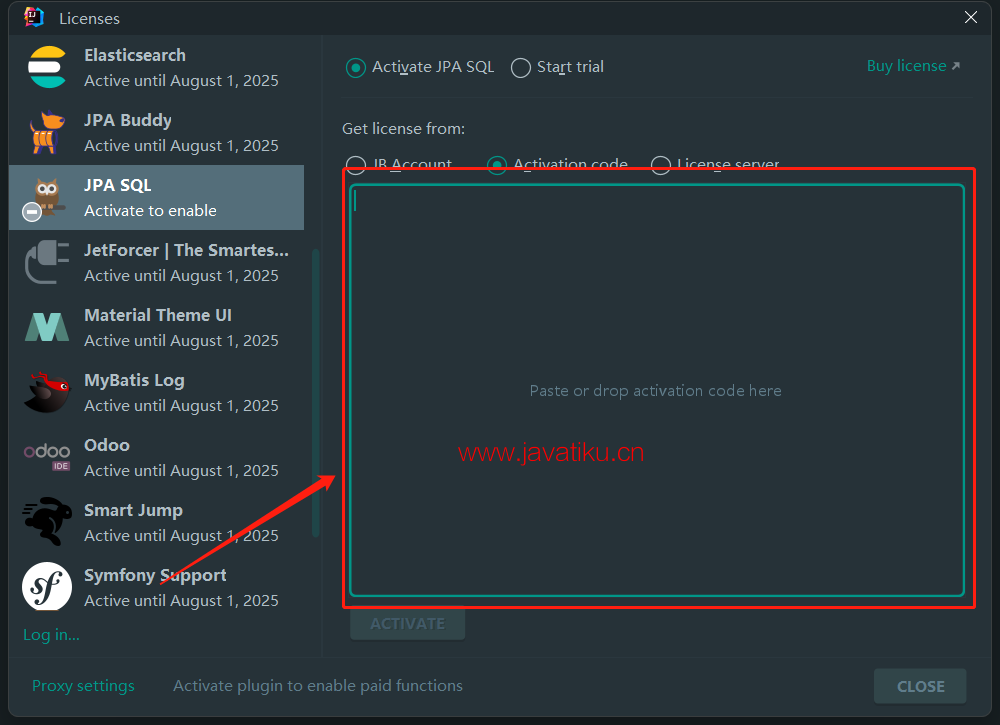Click the Symfony Support icon

(47, 588)
